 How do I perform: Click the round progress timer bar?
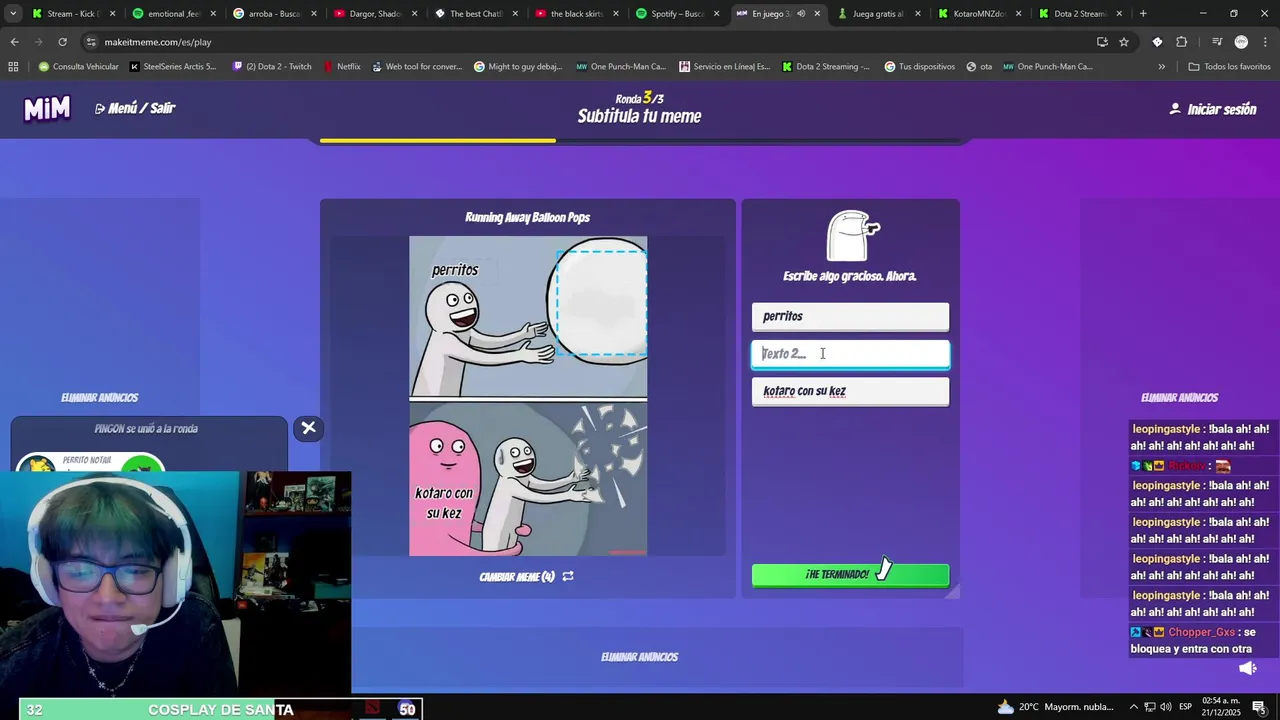coord(640,141)
